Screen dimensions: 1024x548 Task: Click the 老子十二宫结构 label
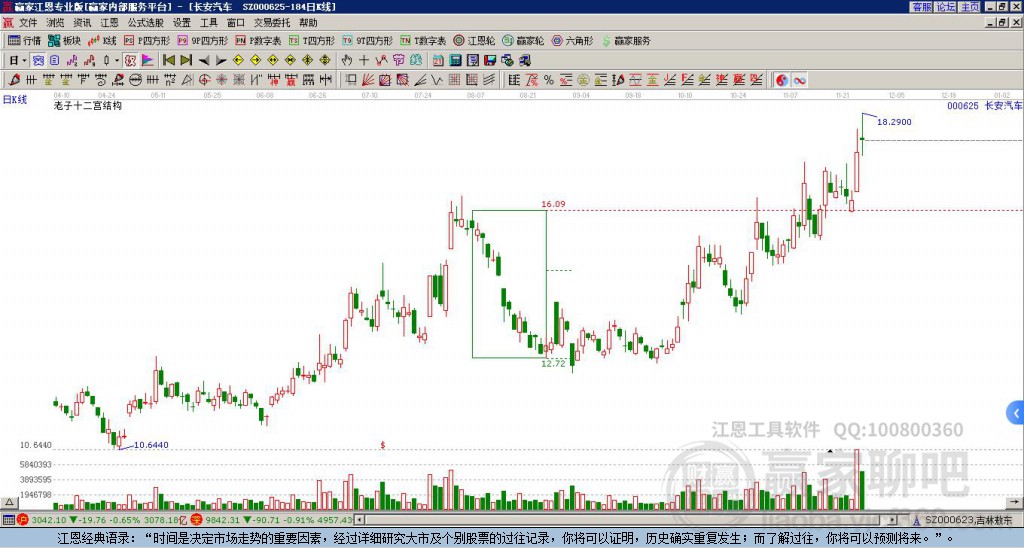tap(88, 105)
